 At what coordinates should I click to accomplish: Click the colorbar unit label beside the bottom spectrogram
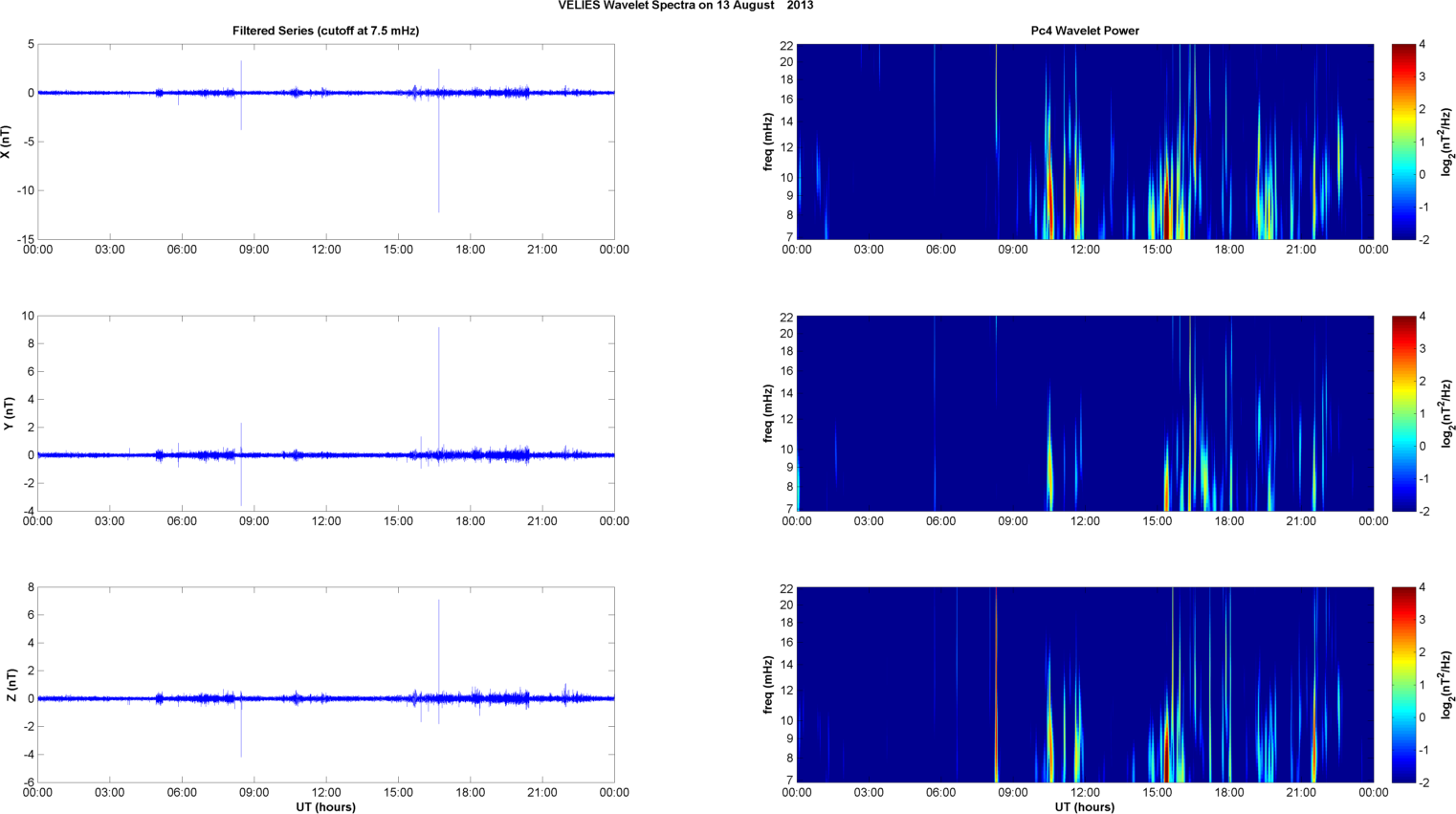click(1447, 685)
